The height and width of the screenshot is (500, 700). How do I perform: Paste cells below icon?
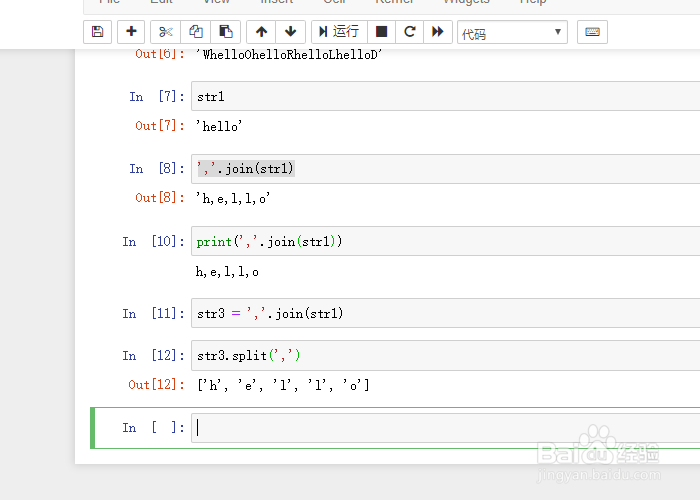point(225,32)
